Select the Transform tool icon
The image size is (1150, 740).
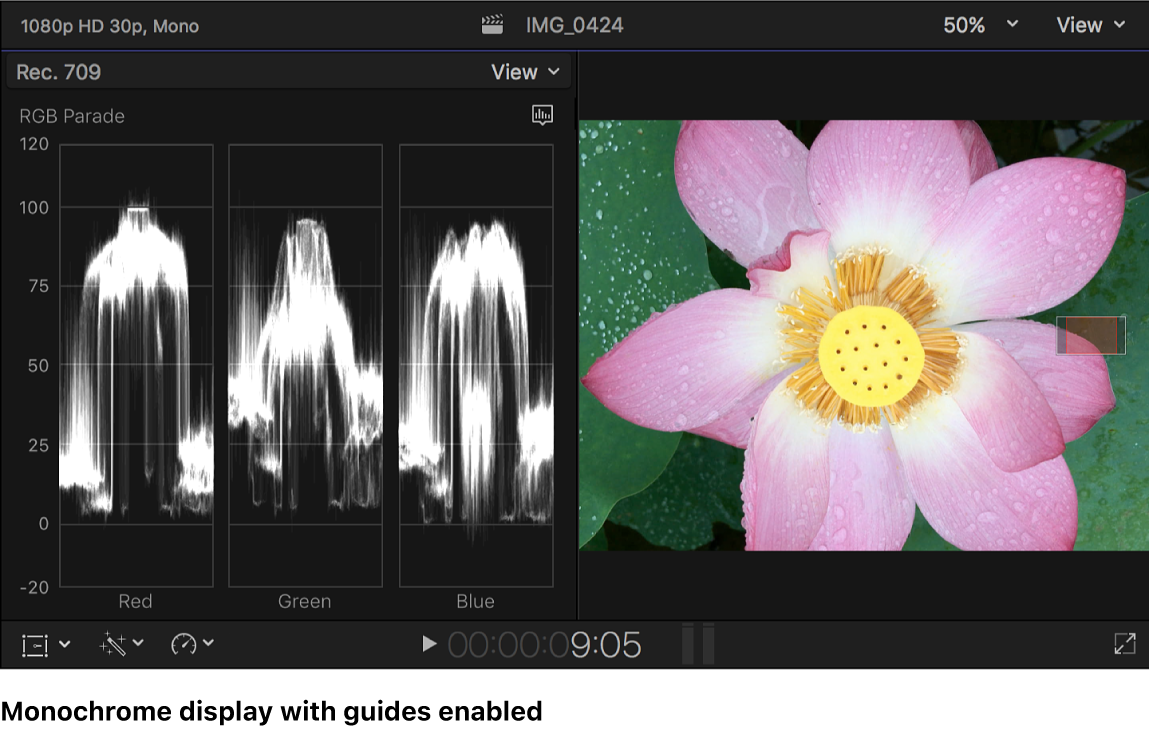34,644
